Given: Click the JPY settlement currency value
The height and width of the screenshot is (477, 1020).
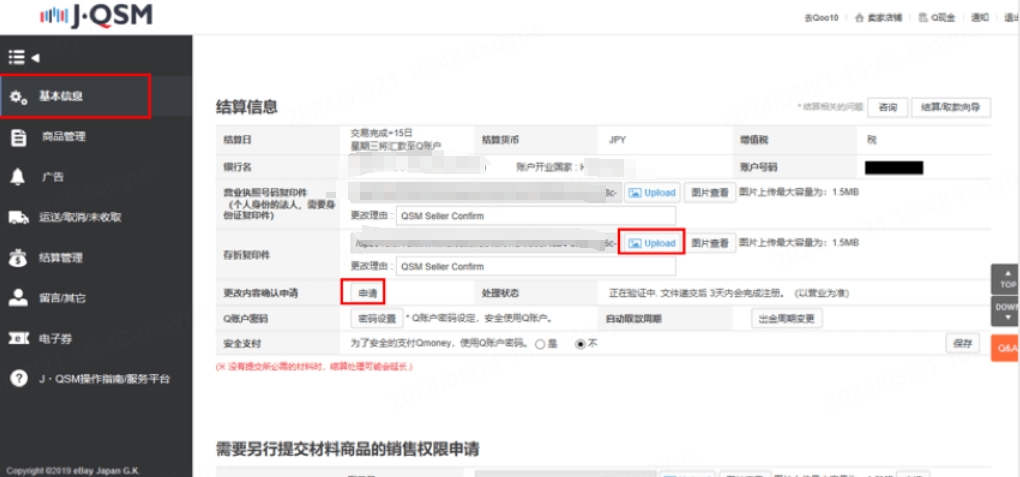Looking at the screenshot, I should coord(618,140).
